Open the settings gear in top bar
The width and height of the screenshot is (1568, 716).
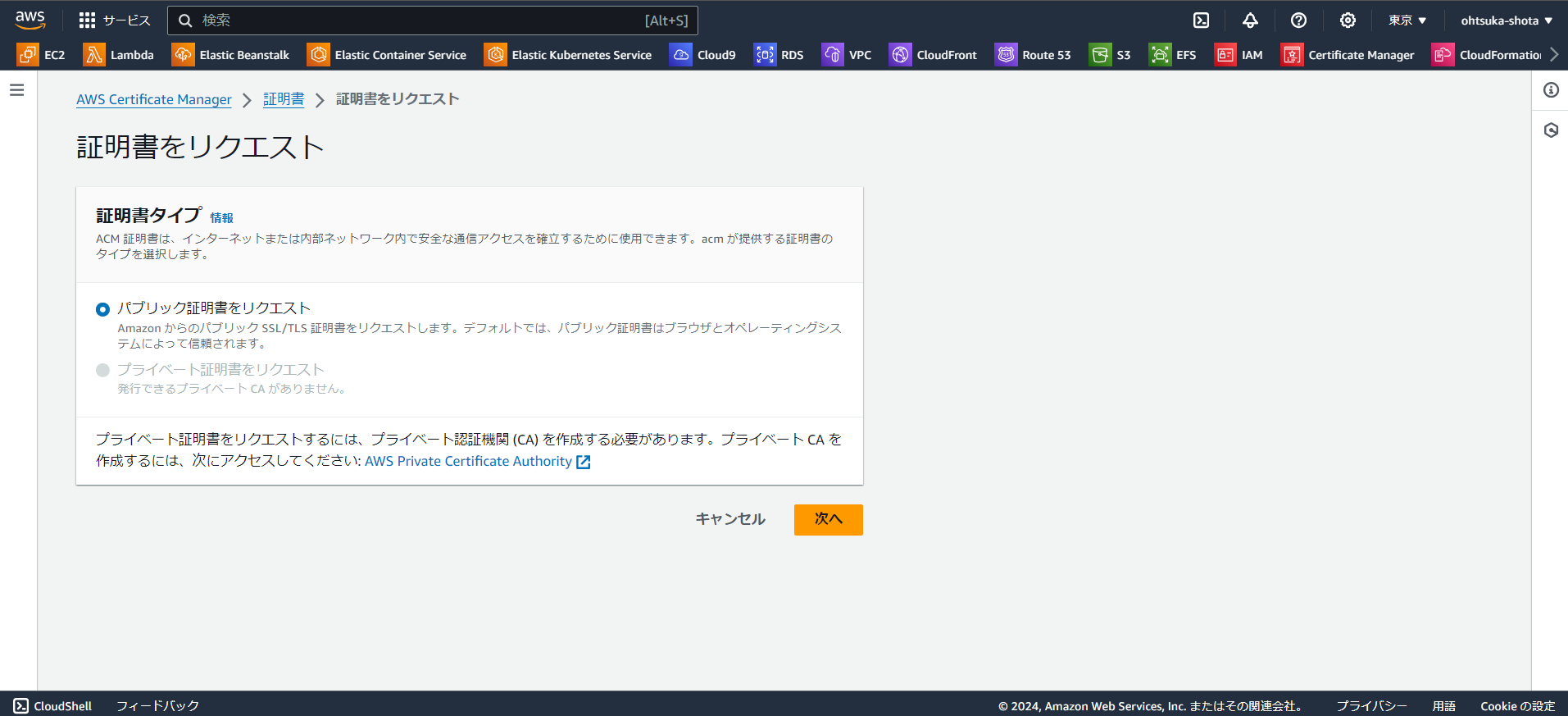click(1348, 21)
